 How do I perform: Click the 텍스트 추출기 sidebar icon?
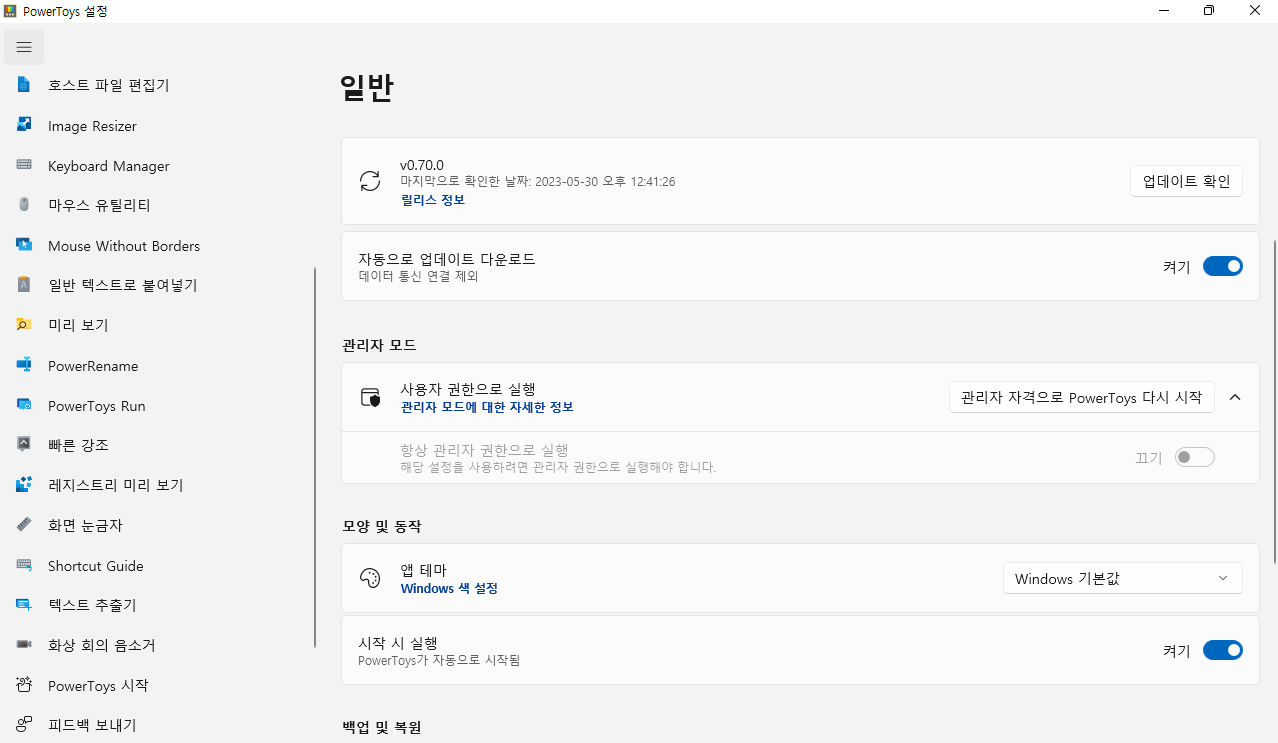[24, 605]
